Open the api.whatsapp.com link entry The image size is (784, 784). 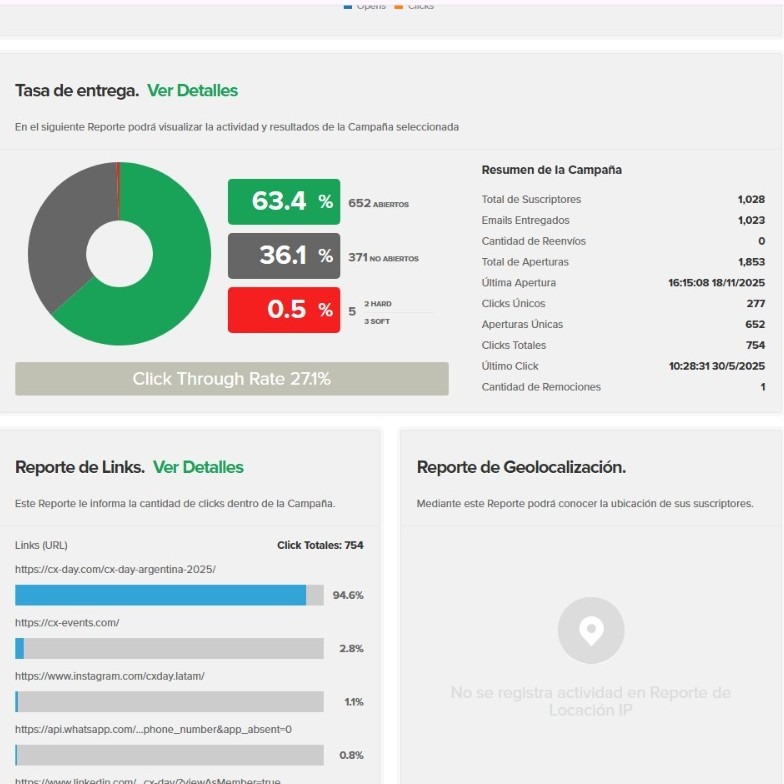pyautogui.click(x=153, y=729)
